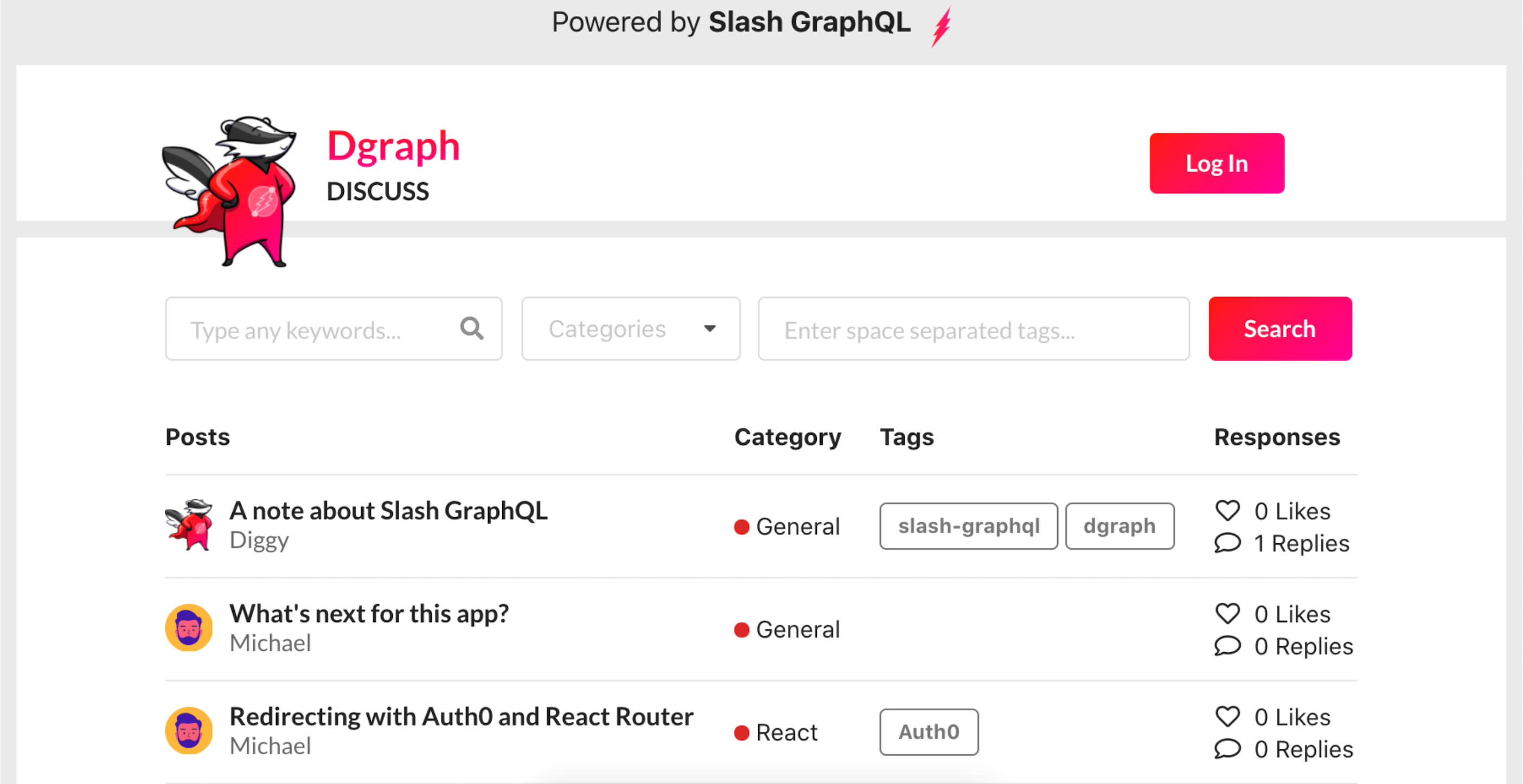Open the post titled Redirecting with Auth0 and React Router
Screen dimensions: 1523x784
pos(461,716)
